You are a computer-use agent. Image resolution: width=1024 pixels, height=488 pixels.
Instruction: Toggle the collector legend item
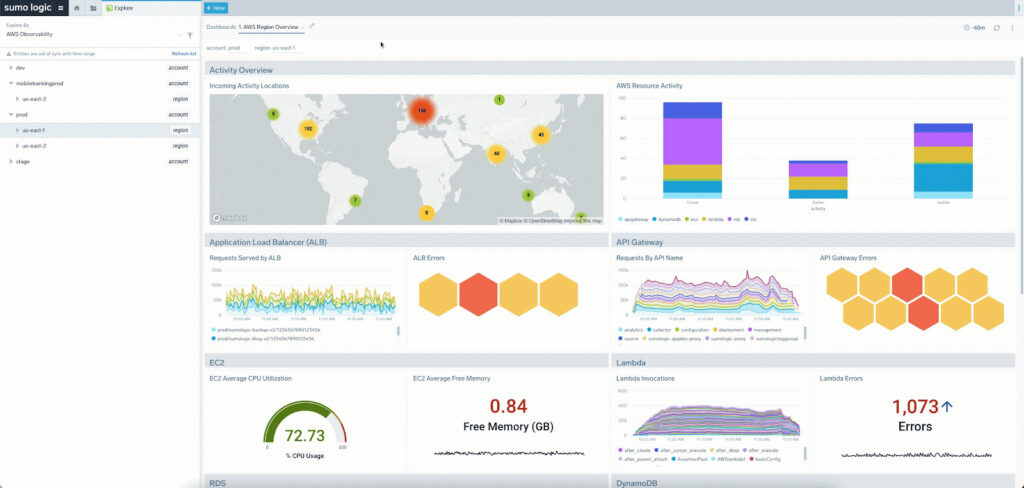[x=660, y=330]
